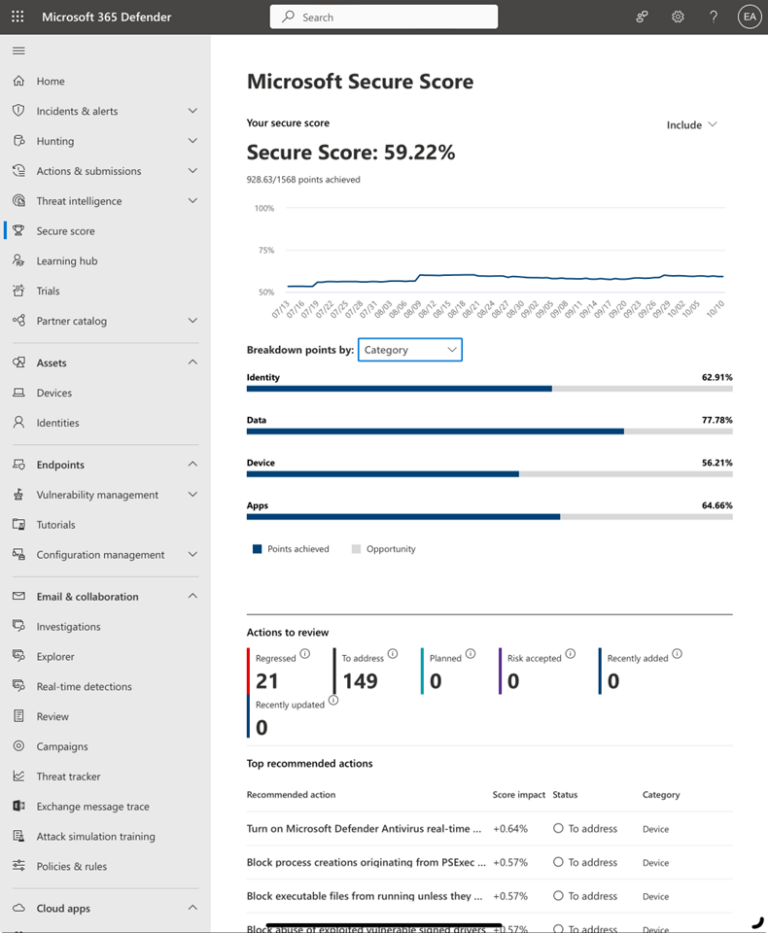
Task: Collapse navigation with the hamburger icon
Action: click(18, 51)
